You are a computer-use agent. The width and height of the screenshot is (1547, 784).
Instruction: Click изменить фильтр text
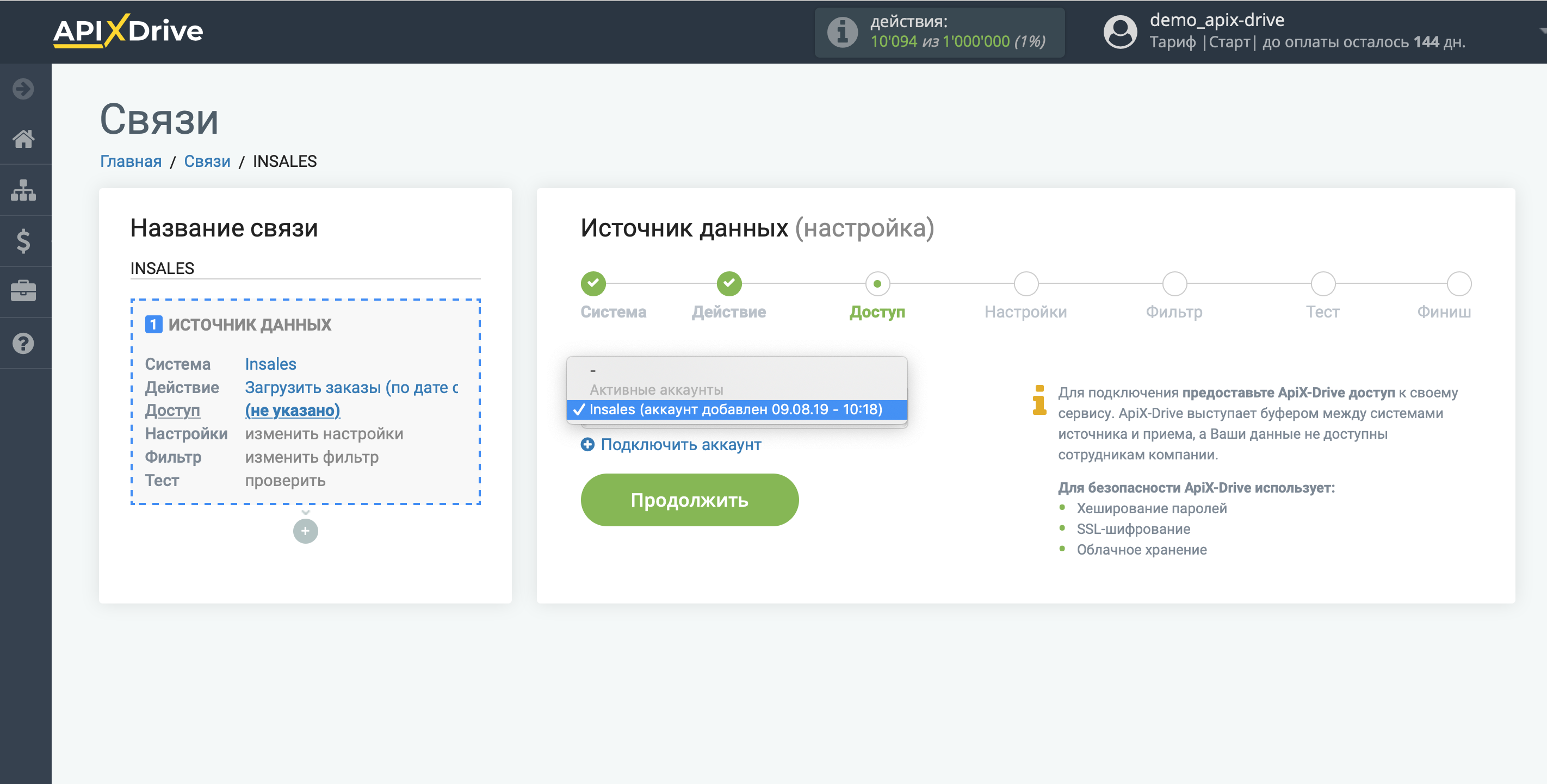(312, 457)
